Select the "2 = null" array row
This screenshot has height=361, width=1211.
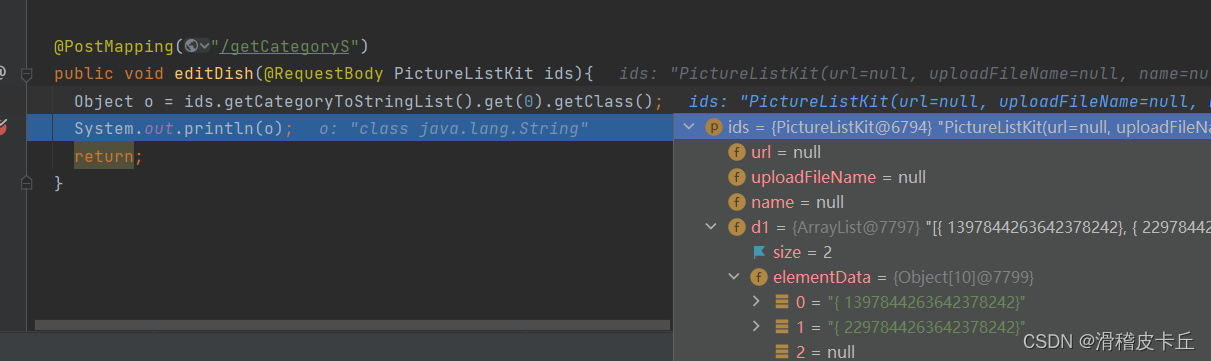(x=942, y=350)
